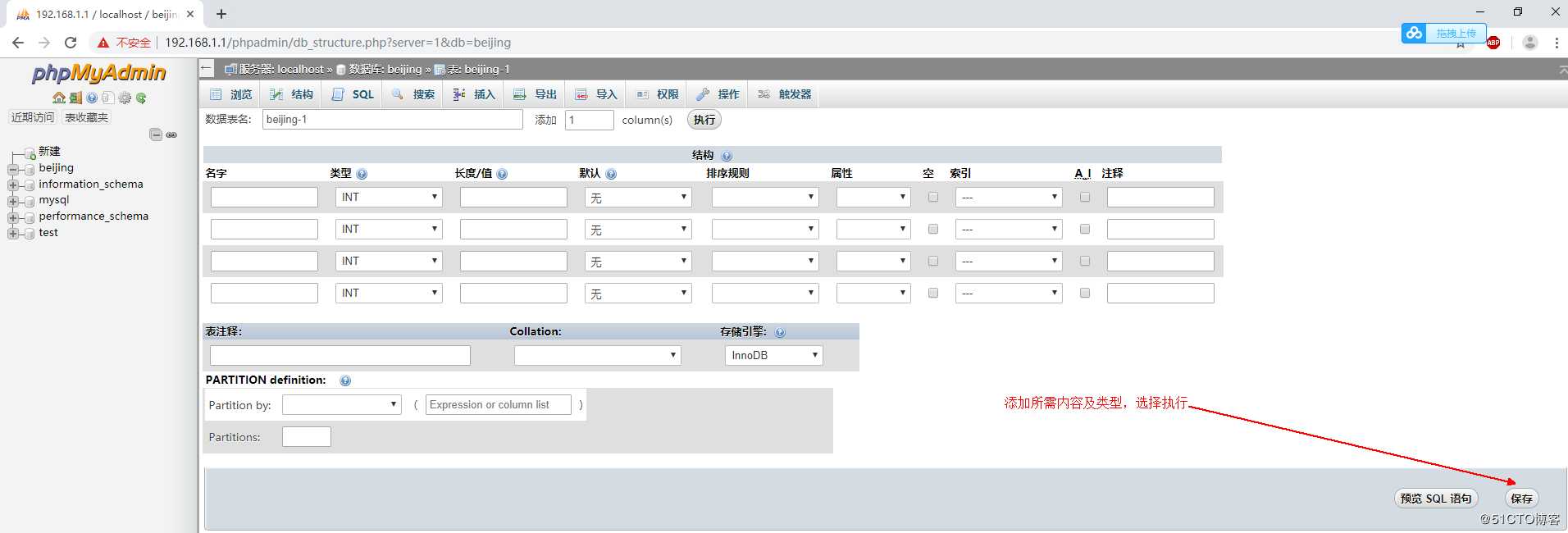Open 默认 dropdown in second row
Image resolution: width=1568 pixels, height=533 pixels.
638,230
